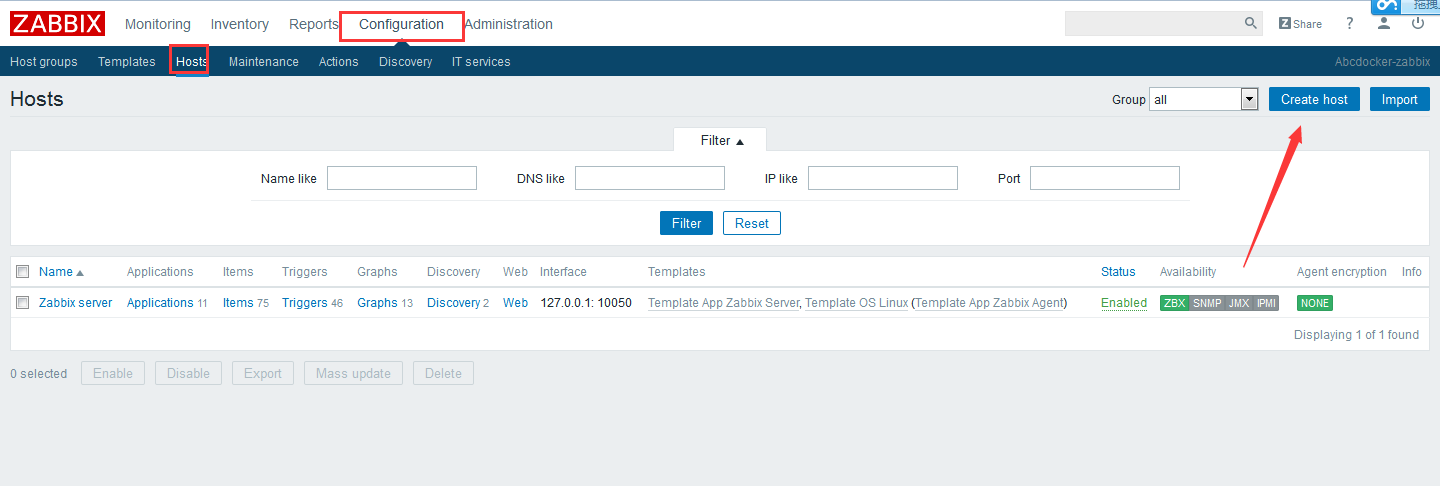The width and height of the screenshot is (1440, 486).
Task: Click the sign out power icon
Action: pos(1418,24)
